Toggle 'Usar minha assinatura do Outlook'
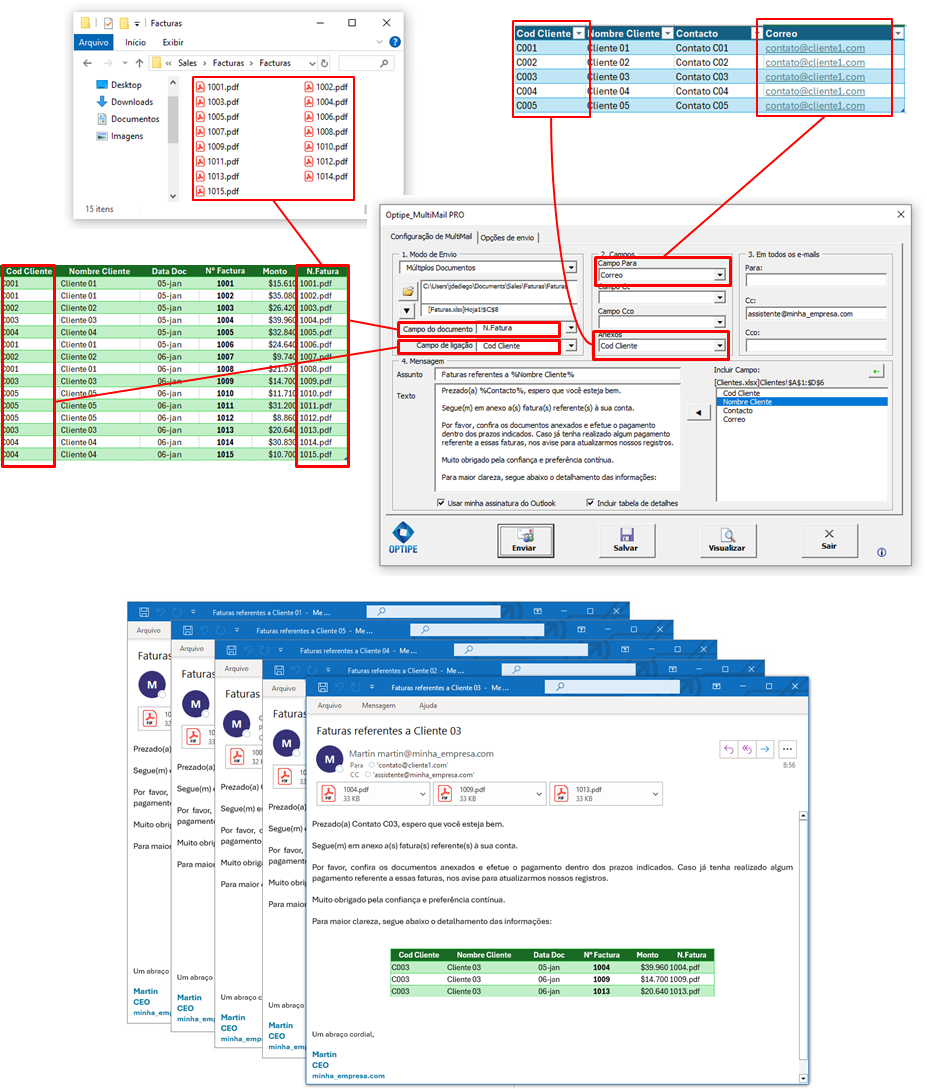 tap(440, 503)
